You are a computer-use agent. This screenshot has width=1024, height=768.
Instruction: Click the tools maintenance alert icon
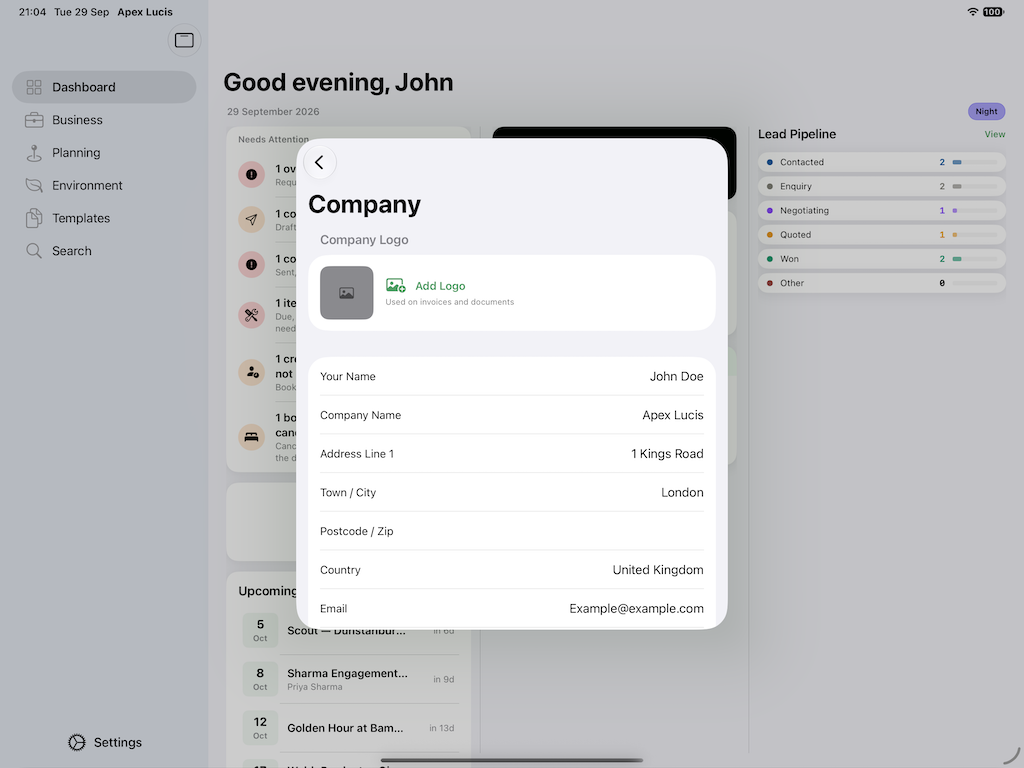coord(251,315)
